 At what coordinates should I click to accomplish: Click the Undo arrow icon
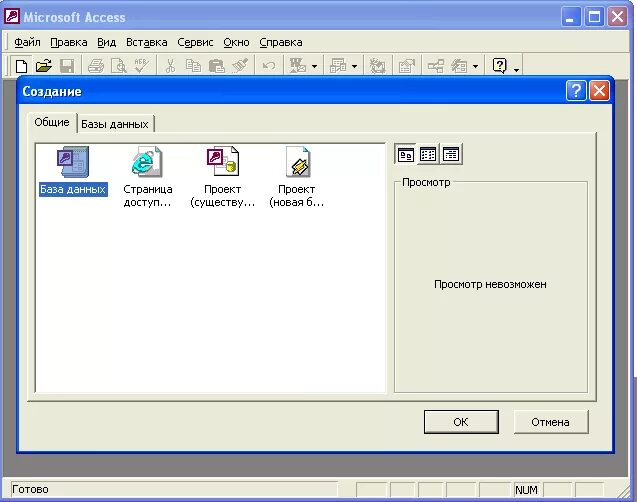(269, 65)
